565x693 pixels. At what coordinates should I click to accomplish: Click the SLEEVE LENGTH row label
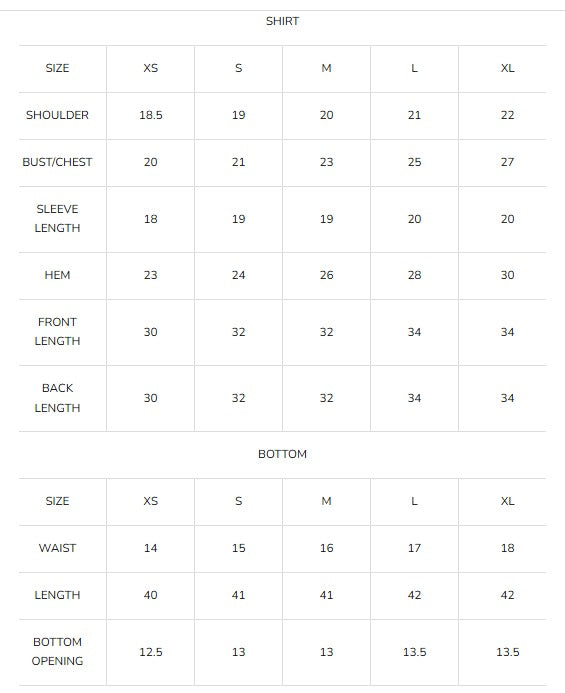coord(57,218)
